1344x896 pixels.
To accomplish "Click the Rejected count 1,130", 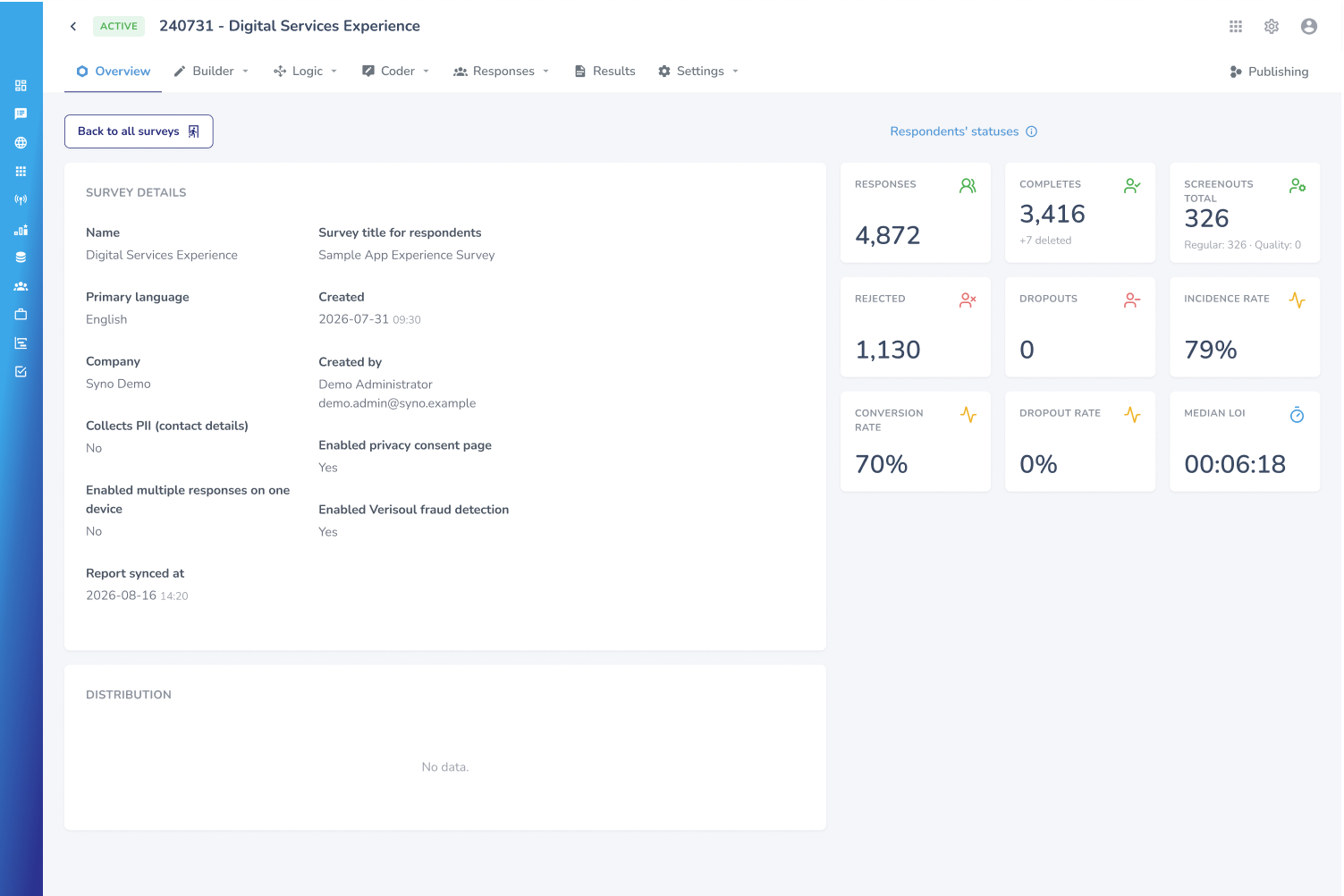I will [888, 350].
